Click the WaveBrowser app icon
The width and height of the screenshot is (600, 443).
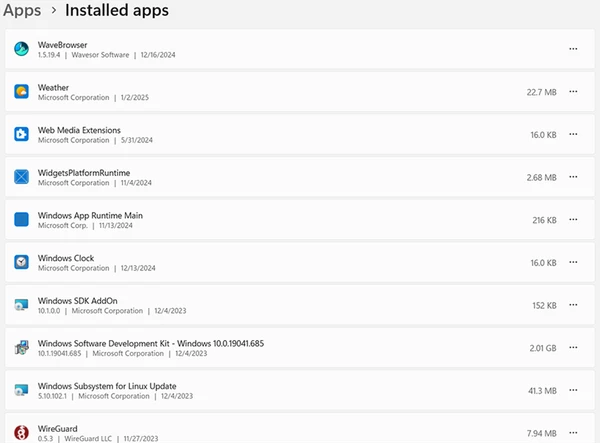click(21, 48)
